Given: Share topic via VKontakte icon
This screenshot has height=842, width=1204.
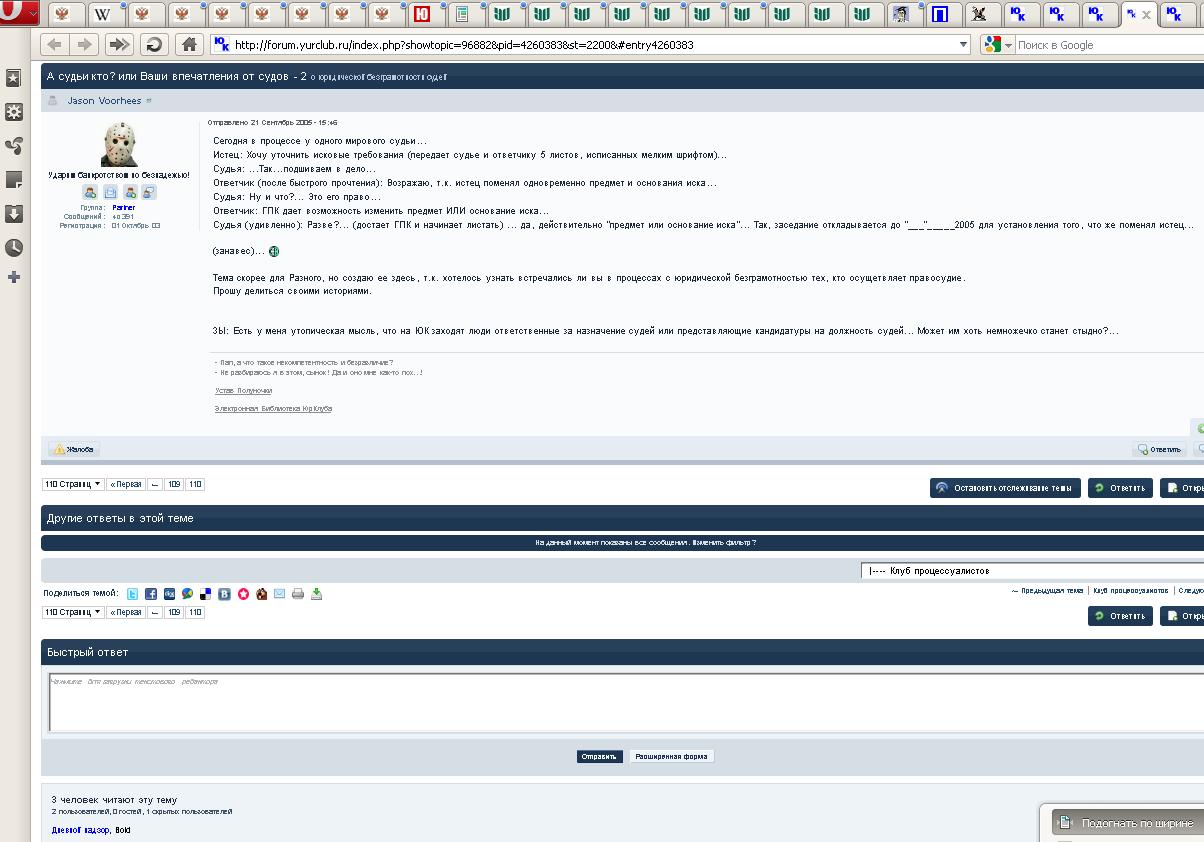Looking at the screenshot, I should [x=224, y=593].
